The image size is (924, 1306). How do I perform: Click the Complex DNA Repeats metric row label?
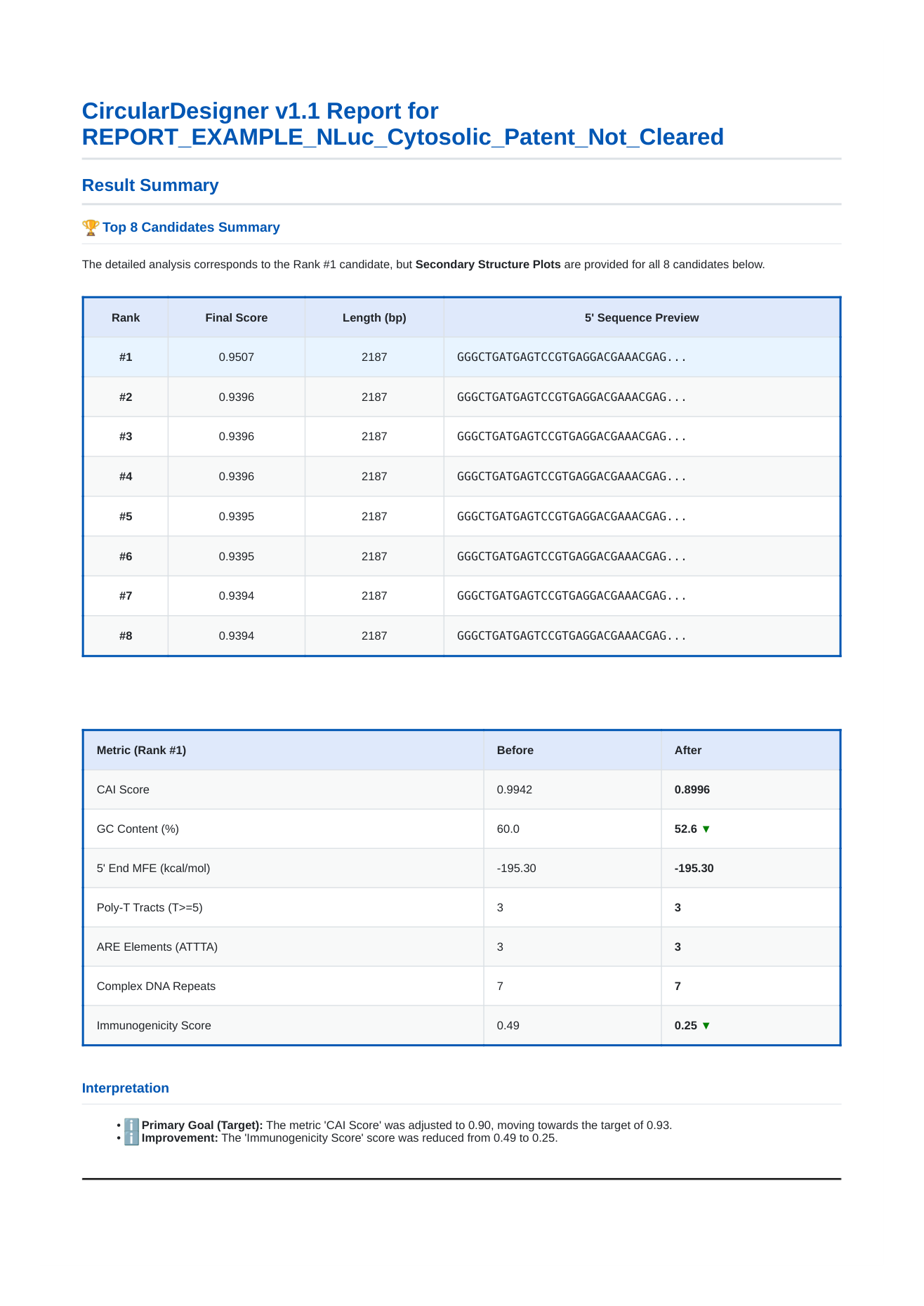tap(156, 987)
